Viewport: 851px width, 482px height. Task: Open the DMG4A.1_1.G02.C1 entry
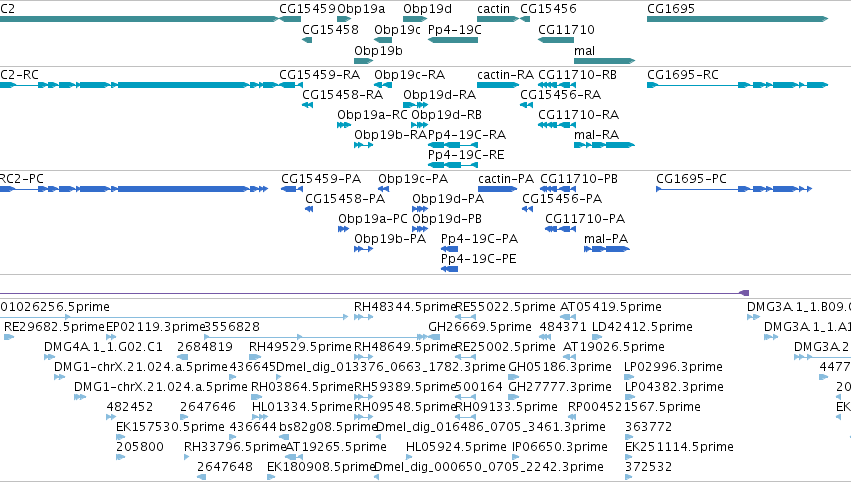[x=49, y=358]
